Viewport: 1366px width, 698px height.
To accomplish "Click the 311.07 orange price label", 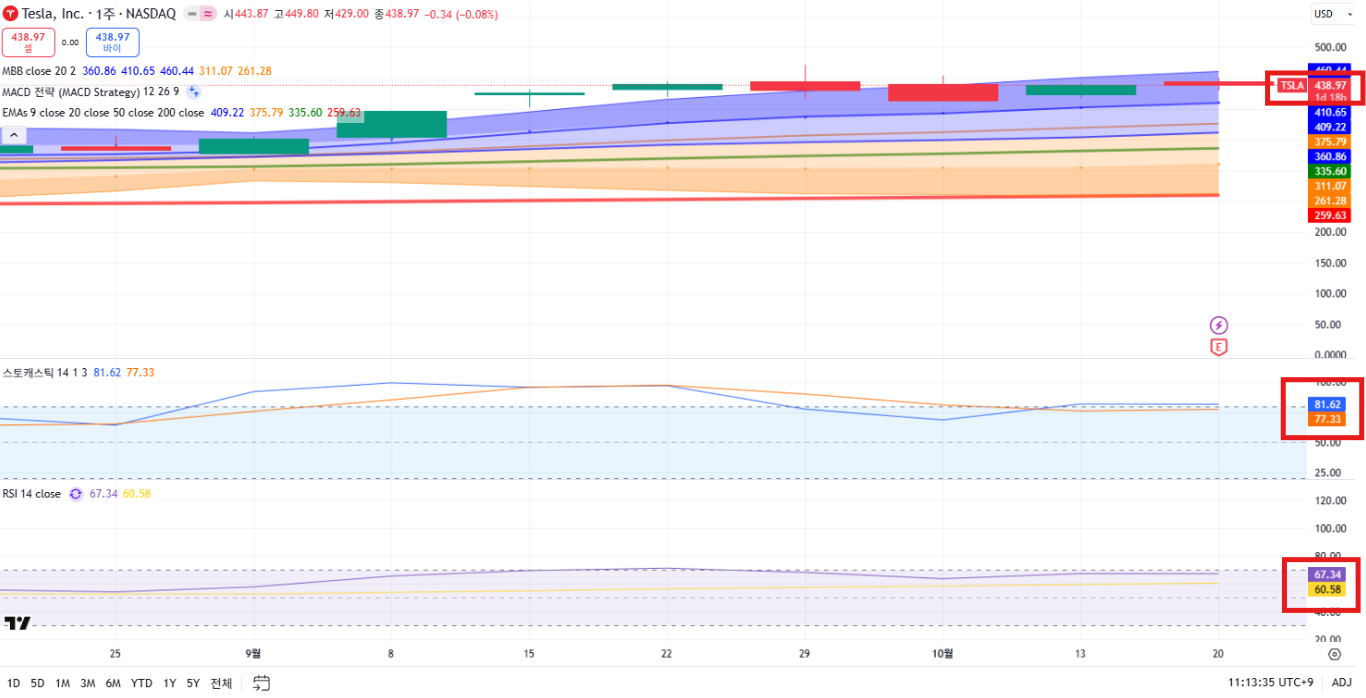I will pyautogui.click(x=1329, y=186).
